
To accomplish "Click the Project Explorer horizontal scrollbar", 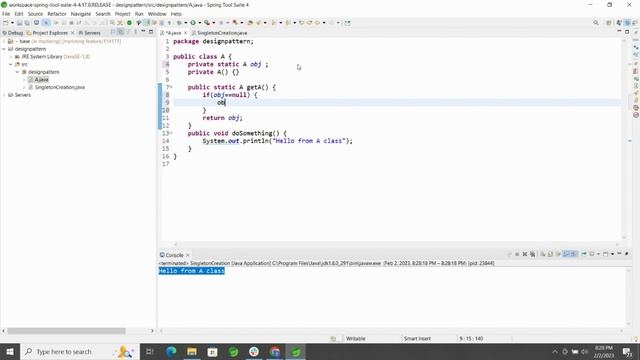I will 67,331.
